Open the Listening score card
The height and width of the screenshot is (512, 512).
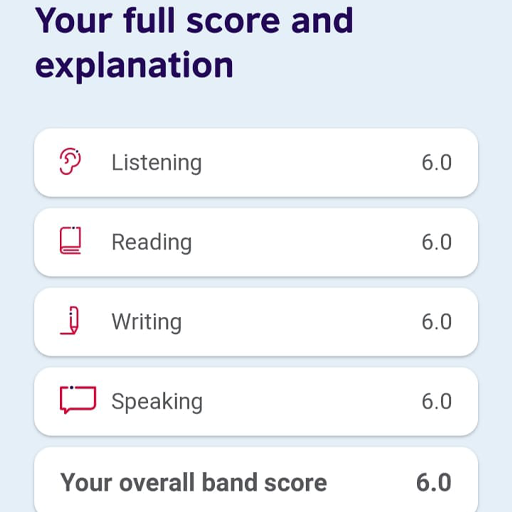pos(256,162)
